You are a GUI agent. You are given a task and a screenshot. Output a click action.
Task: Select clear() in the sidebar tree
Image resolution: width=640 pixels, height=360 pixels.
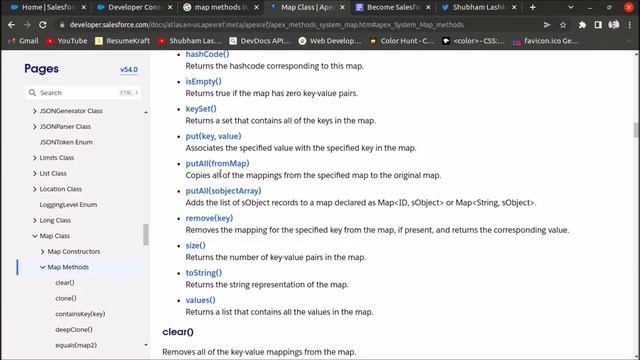point(65,282)
